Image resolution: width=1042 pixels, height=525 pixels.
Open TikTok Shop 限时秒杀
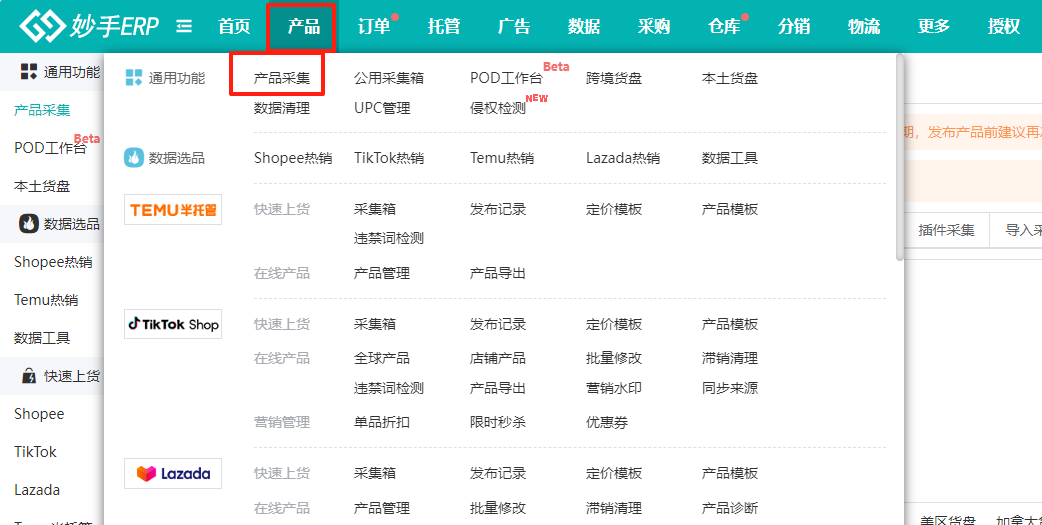[x=498, y=422]
